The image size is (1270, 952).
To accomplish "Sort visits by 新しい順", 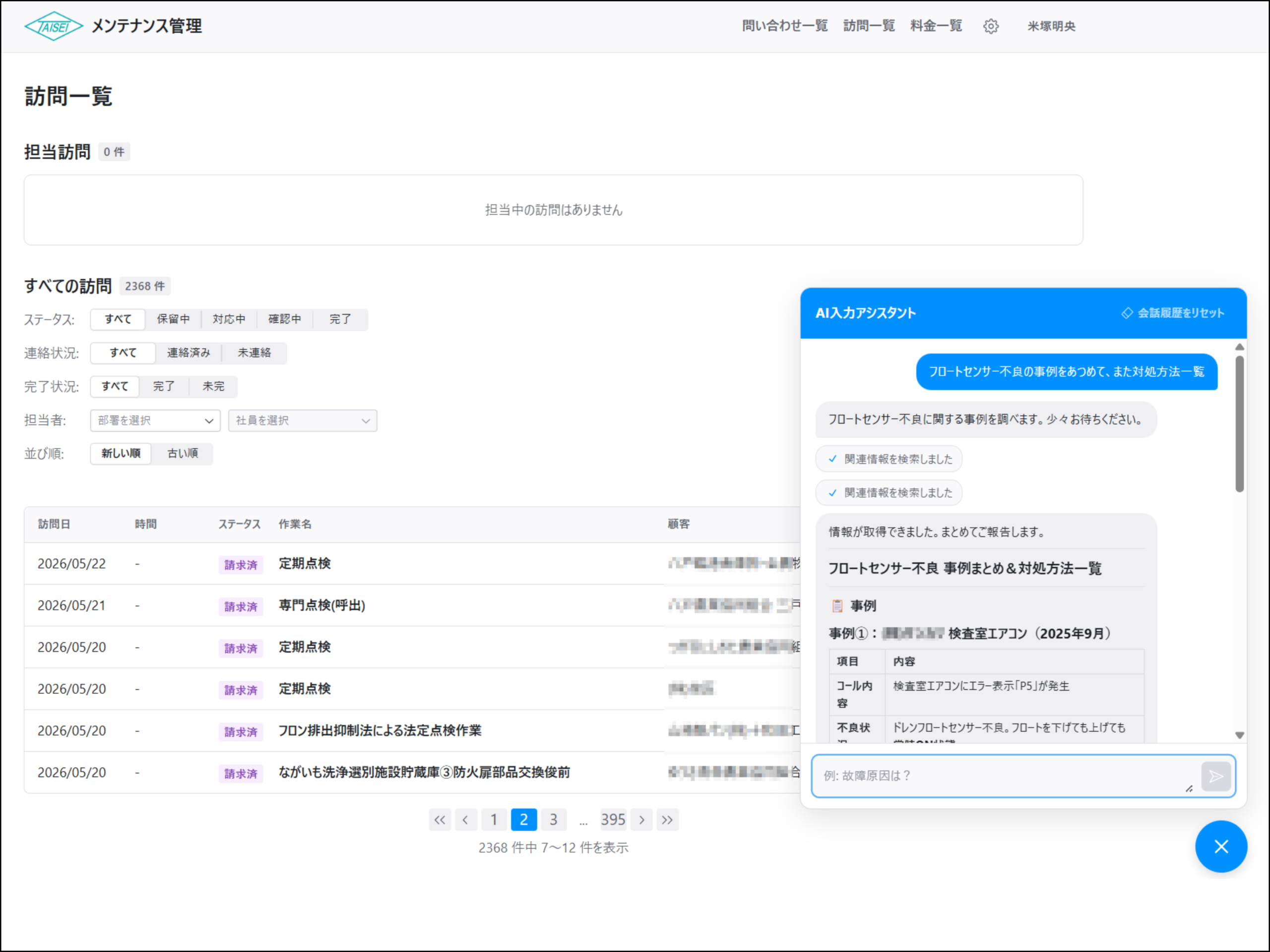I will click(x=121, y=453).
